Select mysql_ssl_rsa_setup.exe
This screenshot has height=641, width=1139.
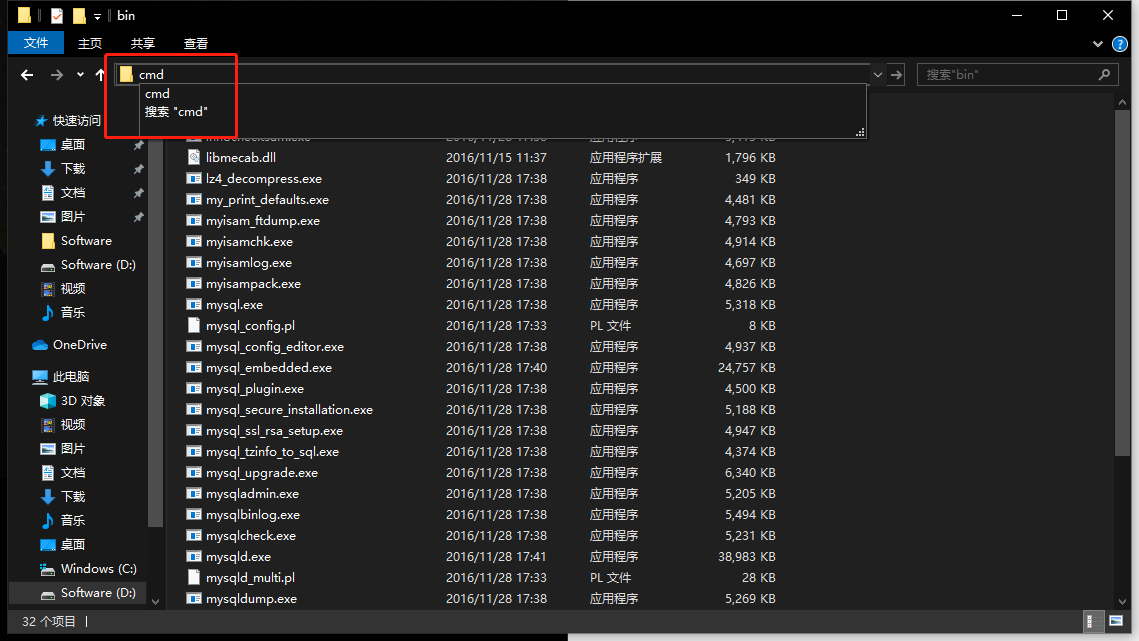(274, 431)
